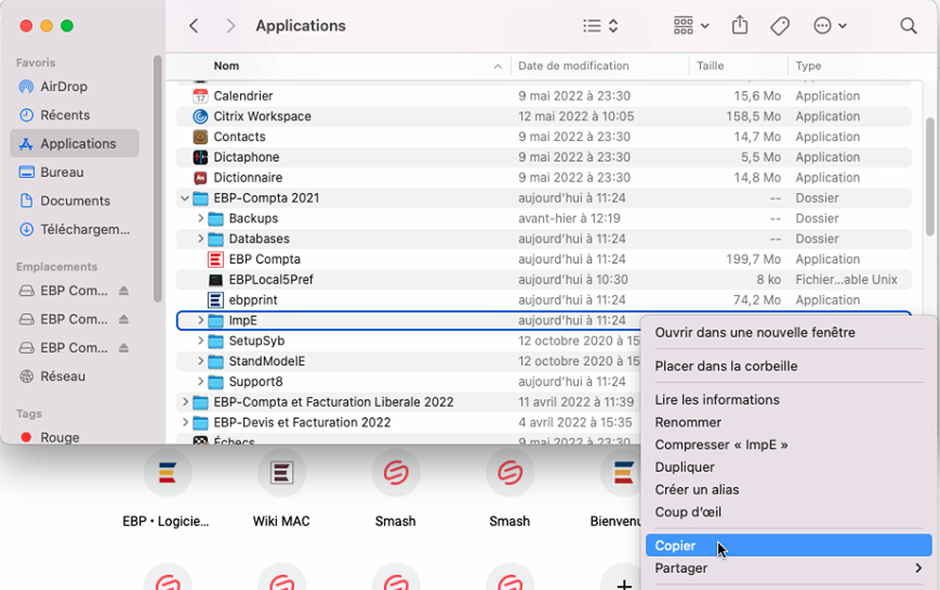Open the Partager submenu

pos(788,568)
